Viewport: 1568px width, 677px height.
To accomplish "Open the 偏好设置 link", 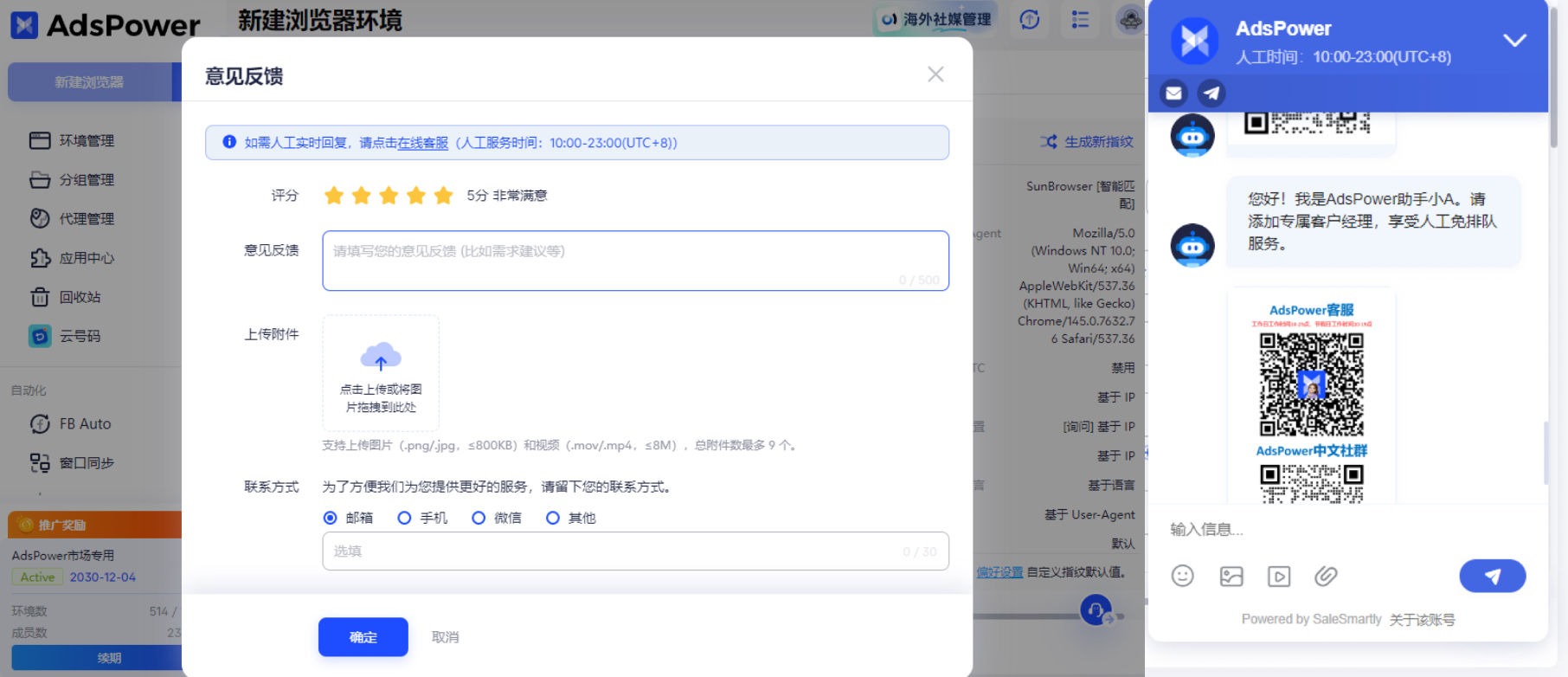I will (1000, 572).
